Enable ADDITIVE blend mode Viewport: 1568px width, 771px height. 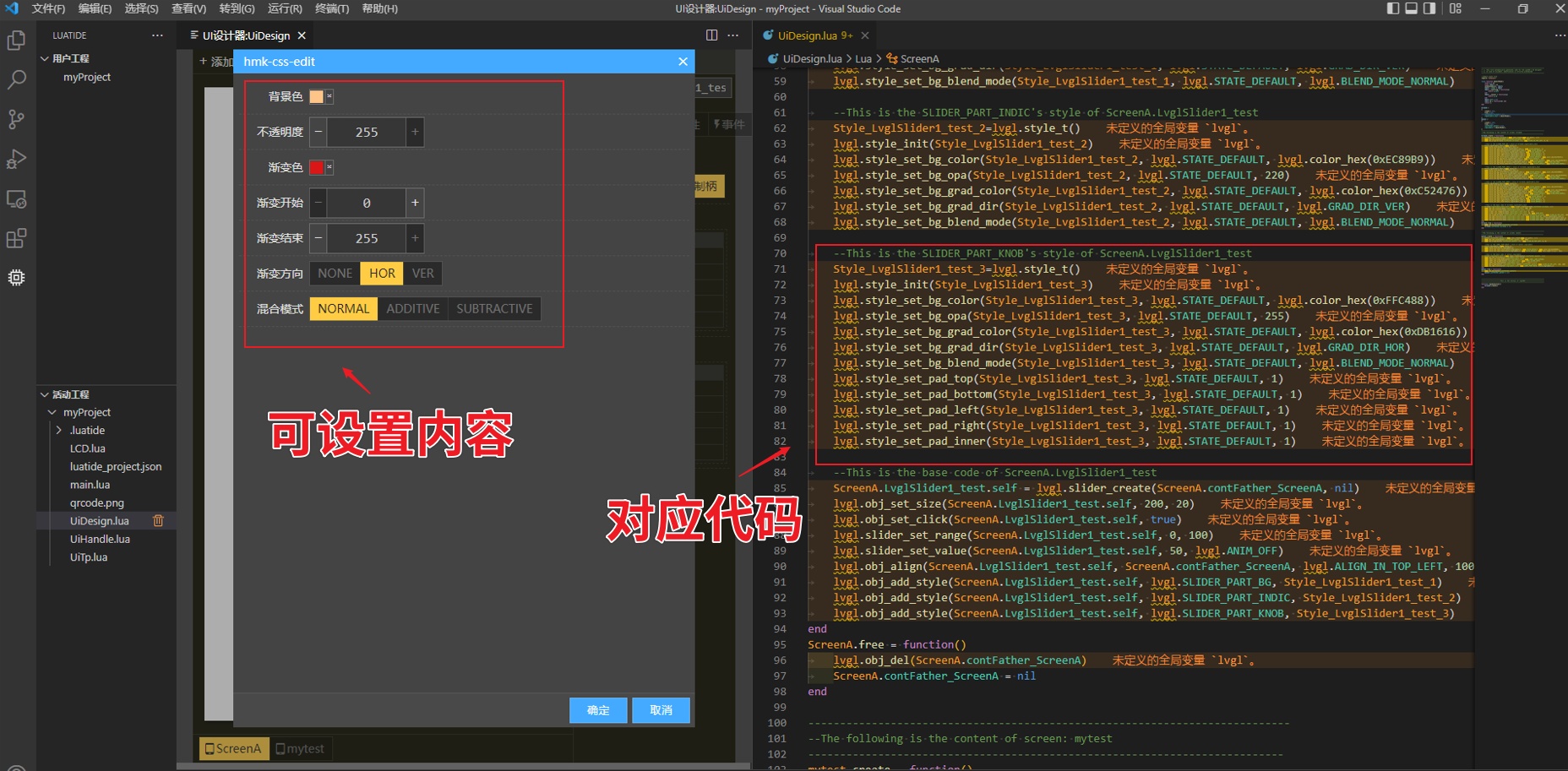(412, 308)
